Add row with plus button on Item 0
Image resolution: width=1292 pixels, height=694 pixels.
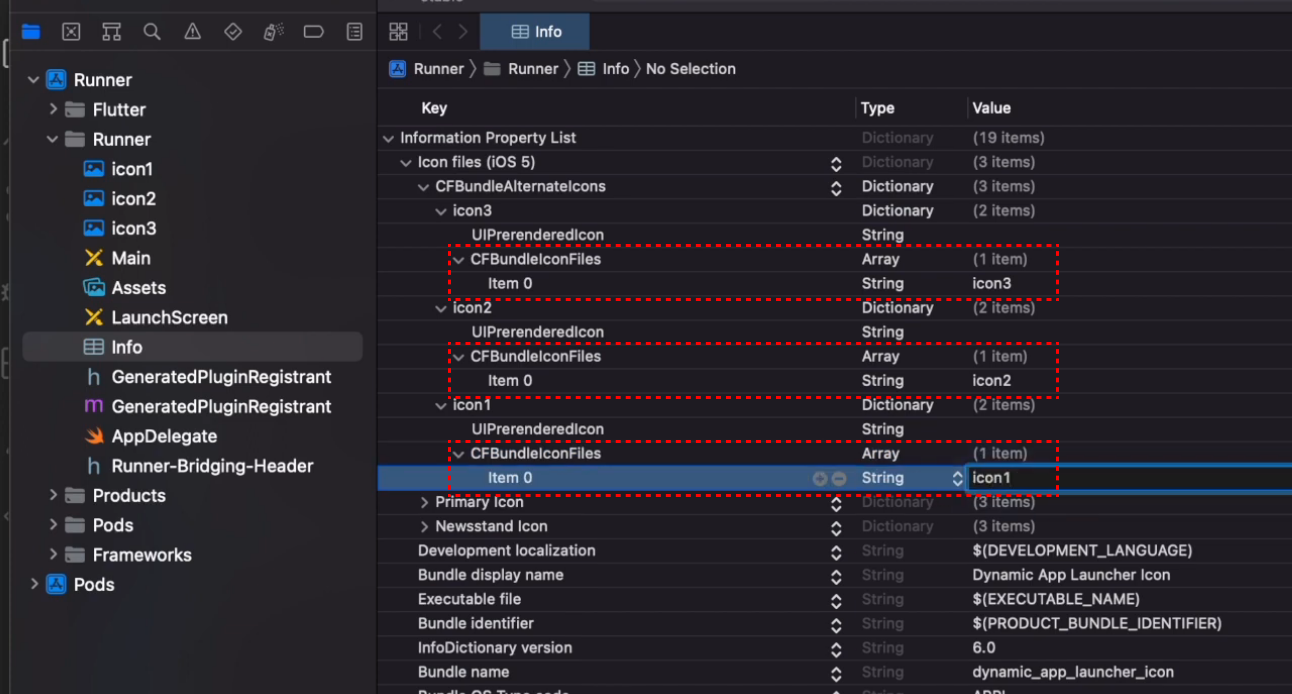coord(820,478)
